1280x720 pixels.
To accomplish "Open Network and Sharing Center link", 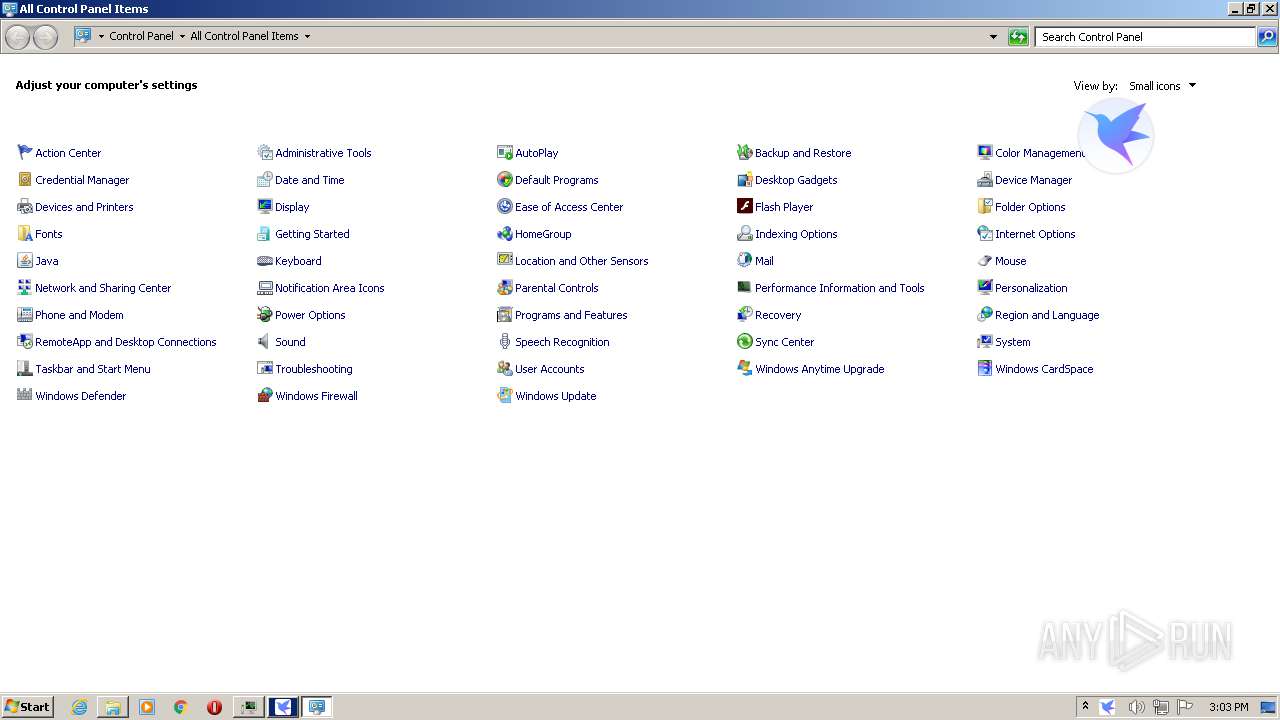I will (x=103, y=288).
